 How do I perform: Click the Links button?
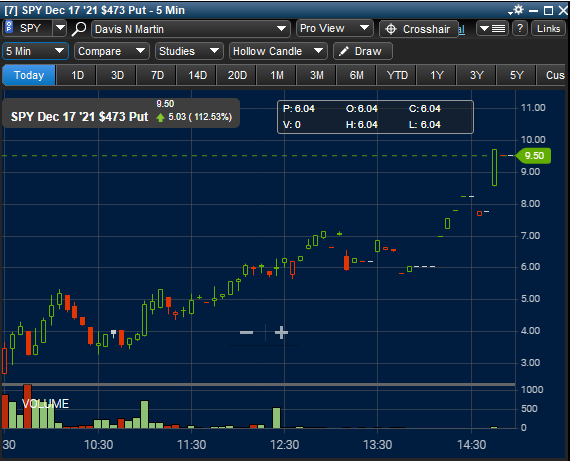pos(548,28)
